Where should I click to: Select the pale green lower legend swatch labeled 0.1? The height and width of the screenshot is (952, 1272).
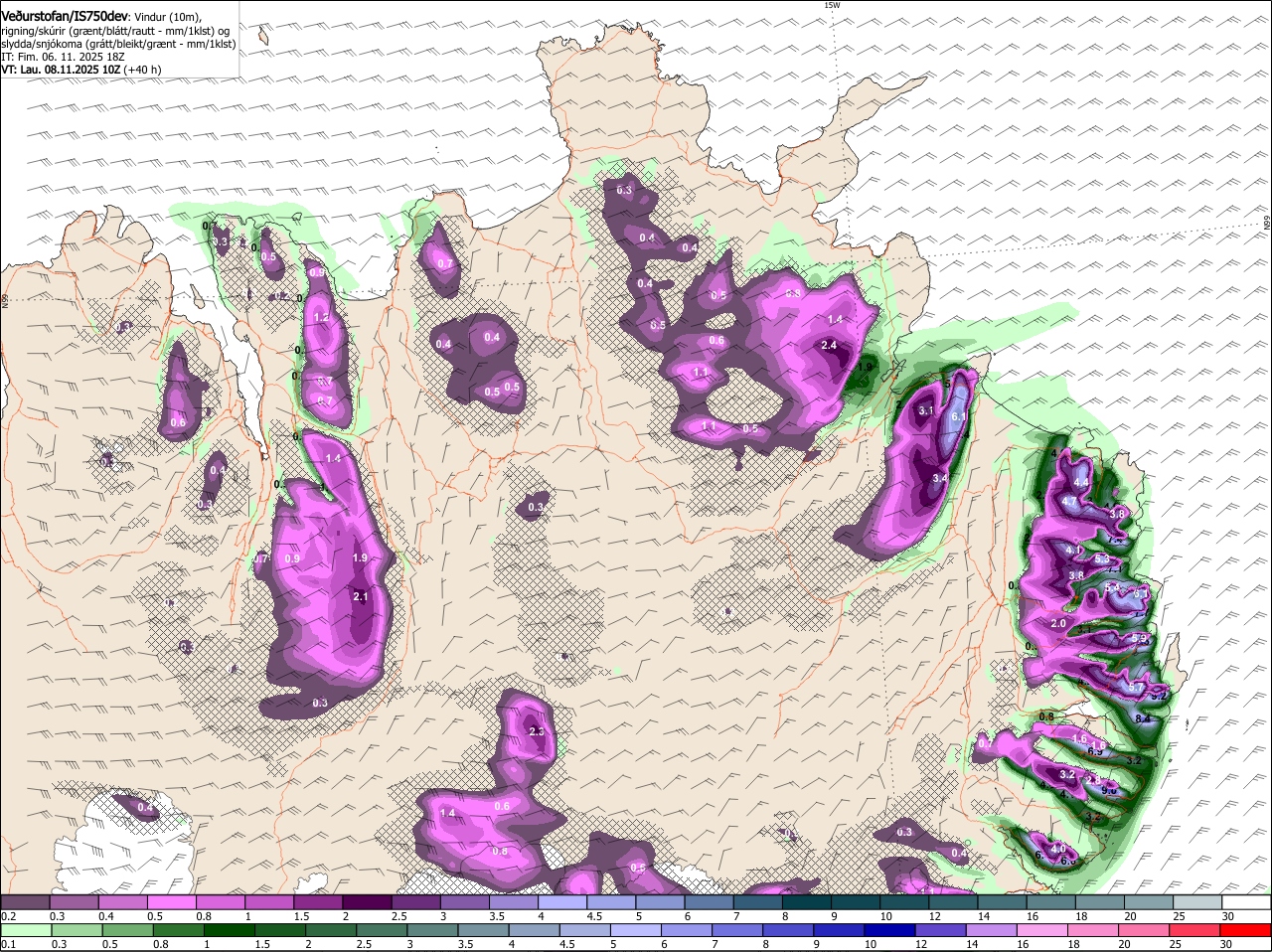[x=27, y=930]
